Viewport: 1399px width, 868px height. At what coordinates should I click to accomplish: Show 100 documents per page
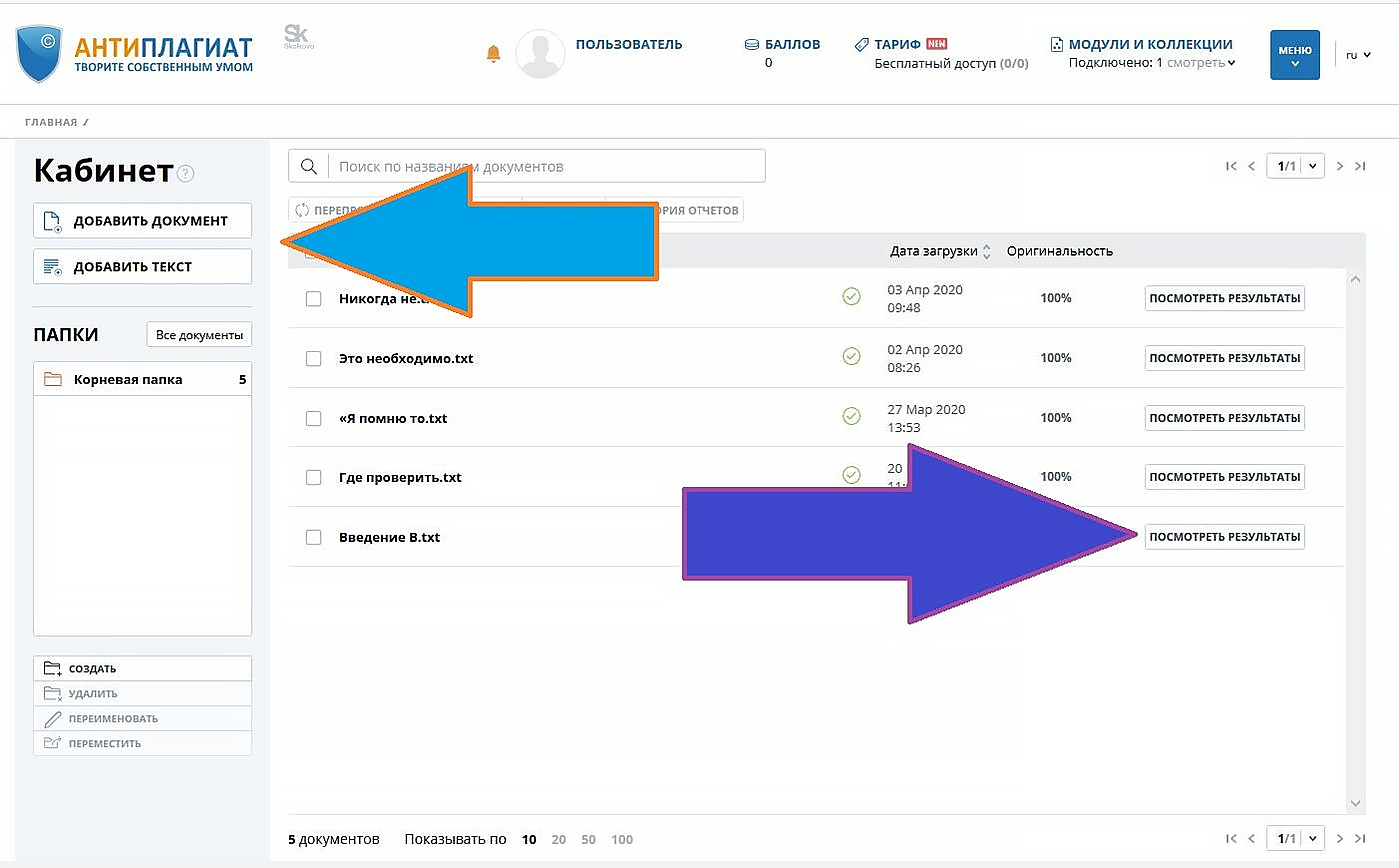[622, 839]
